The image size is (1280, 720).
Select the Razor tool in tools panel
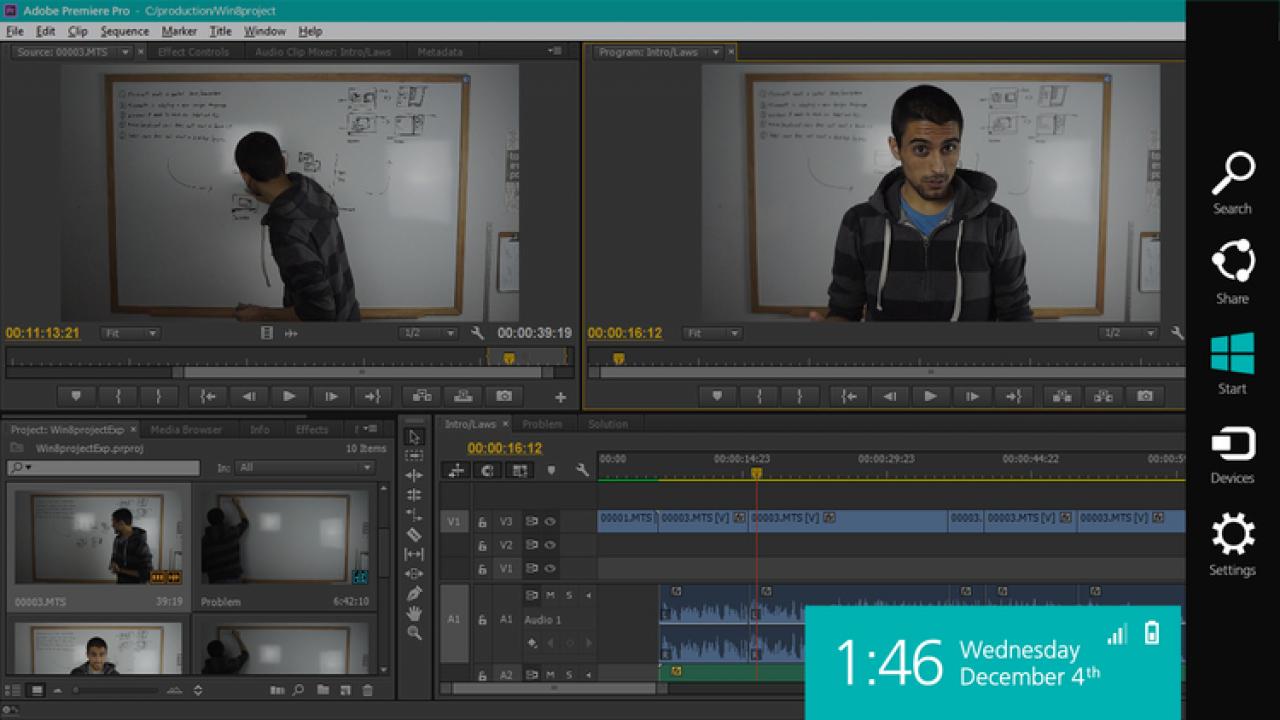click(x=414, y=534)
